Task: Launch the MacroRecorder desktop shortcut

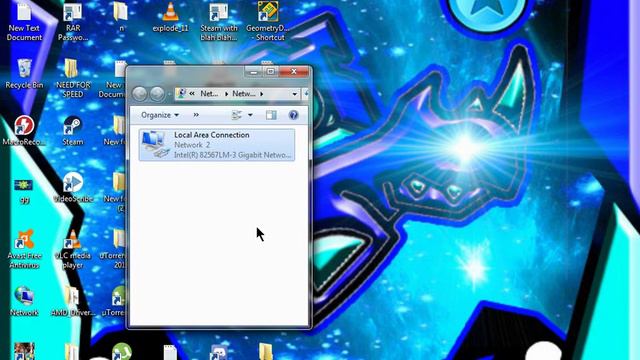Action: point(24,131)
